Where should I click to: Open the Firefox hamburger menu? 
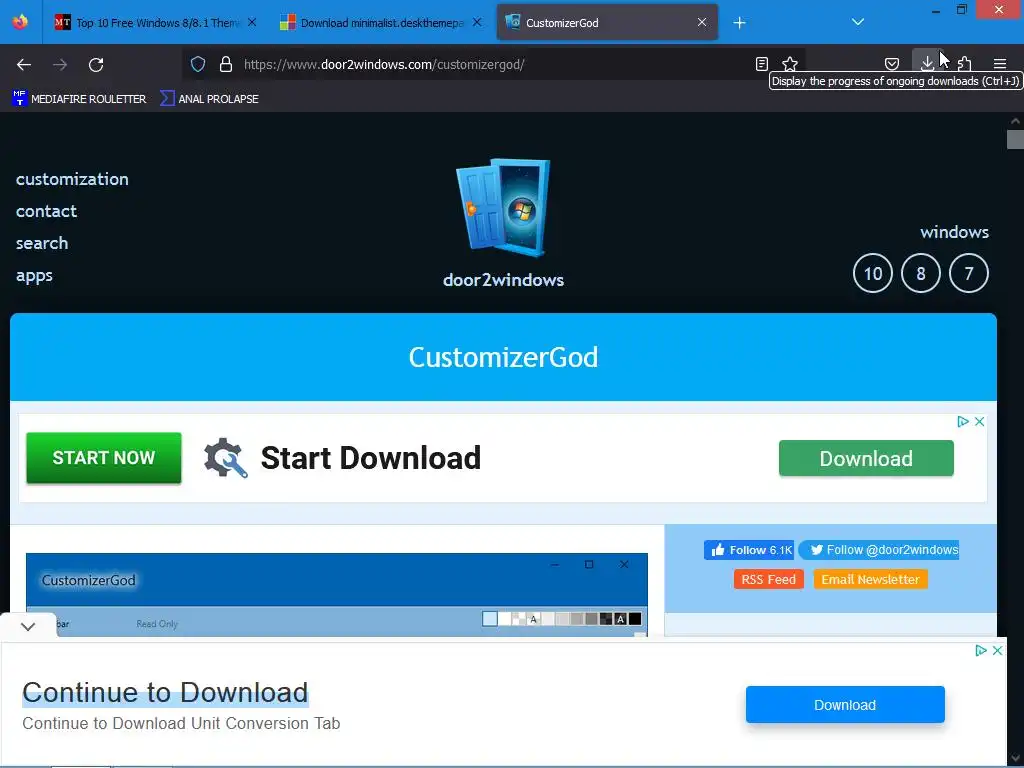1000,64
